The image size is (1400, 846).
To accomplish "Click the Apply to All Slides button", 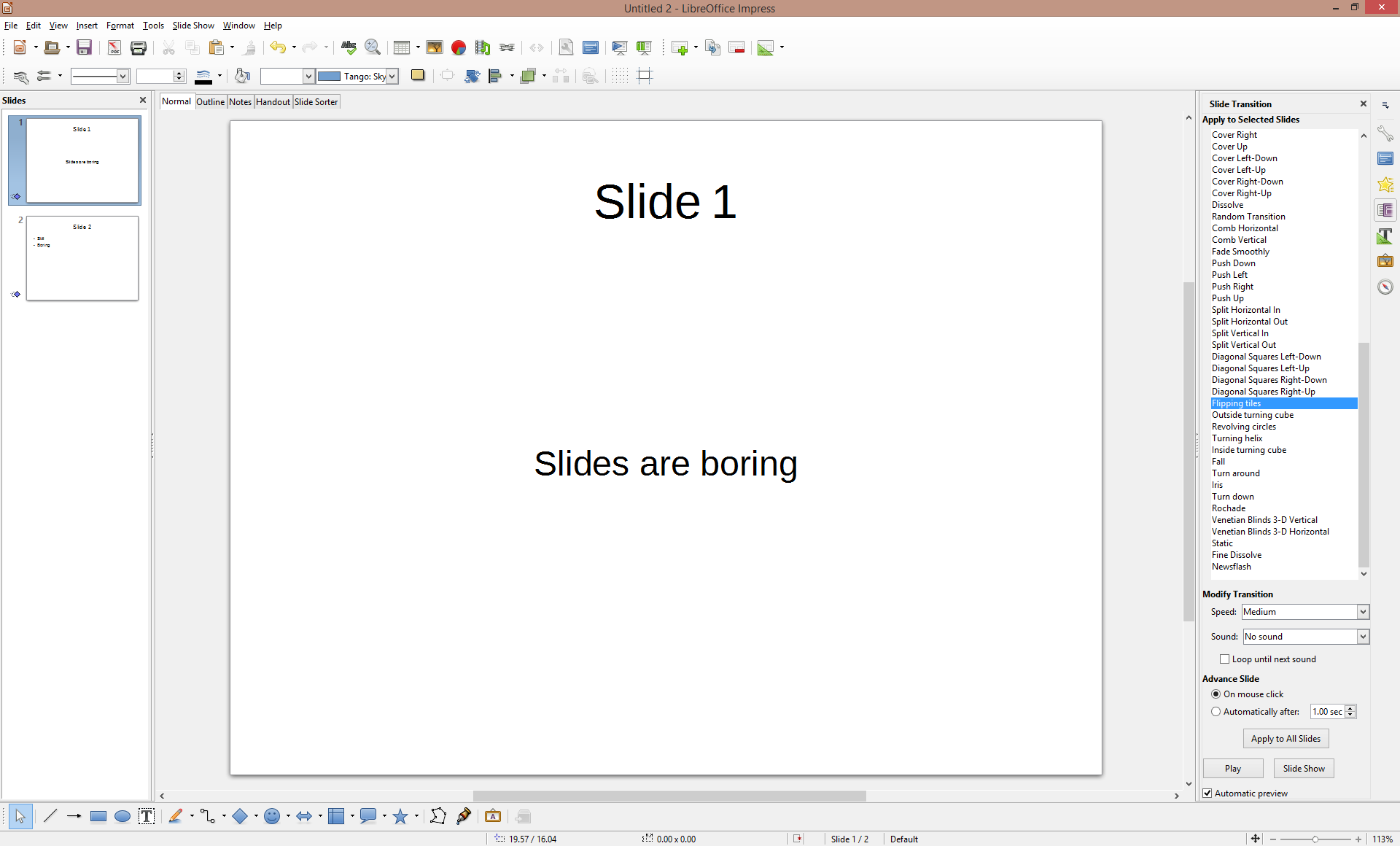I will coord(1286,738).
